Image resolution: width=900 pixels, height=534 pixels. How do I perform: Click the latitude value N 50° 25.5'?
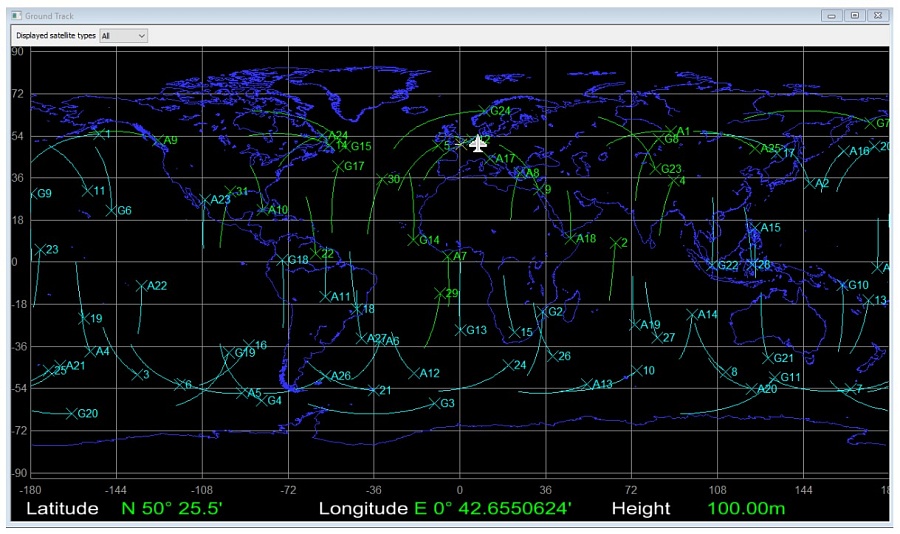click(171, 509)
